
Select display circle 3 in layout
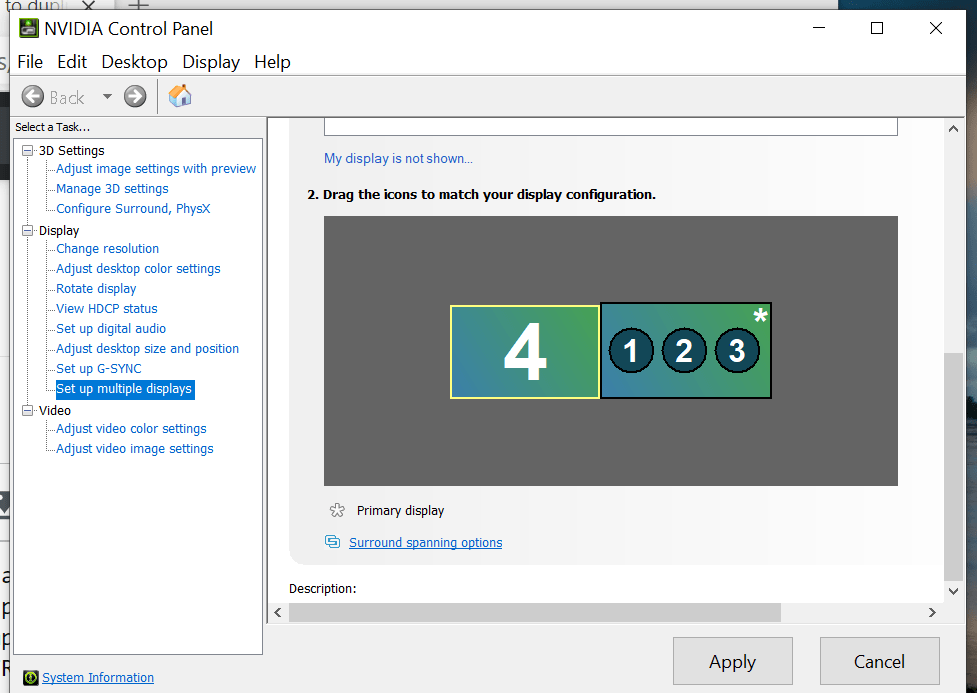click(x=737, y=351)
